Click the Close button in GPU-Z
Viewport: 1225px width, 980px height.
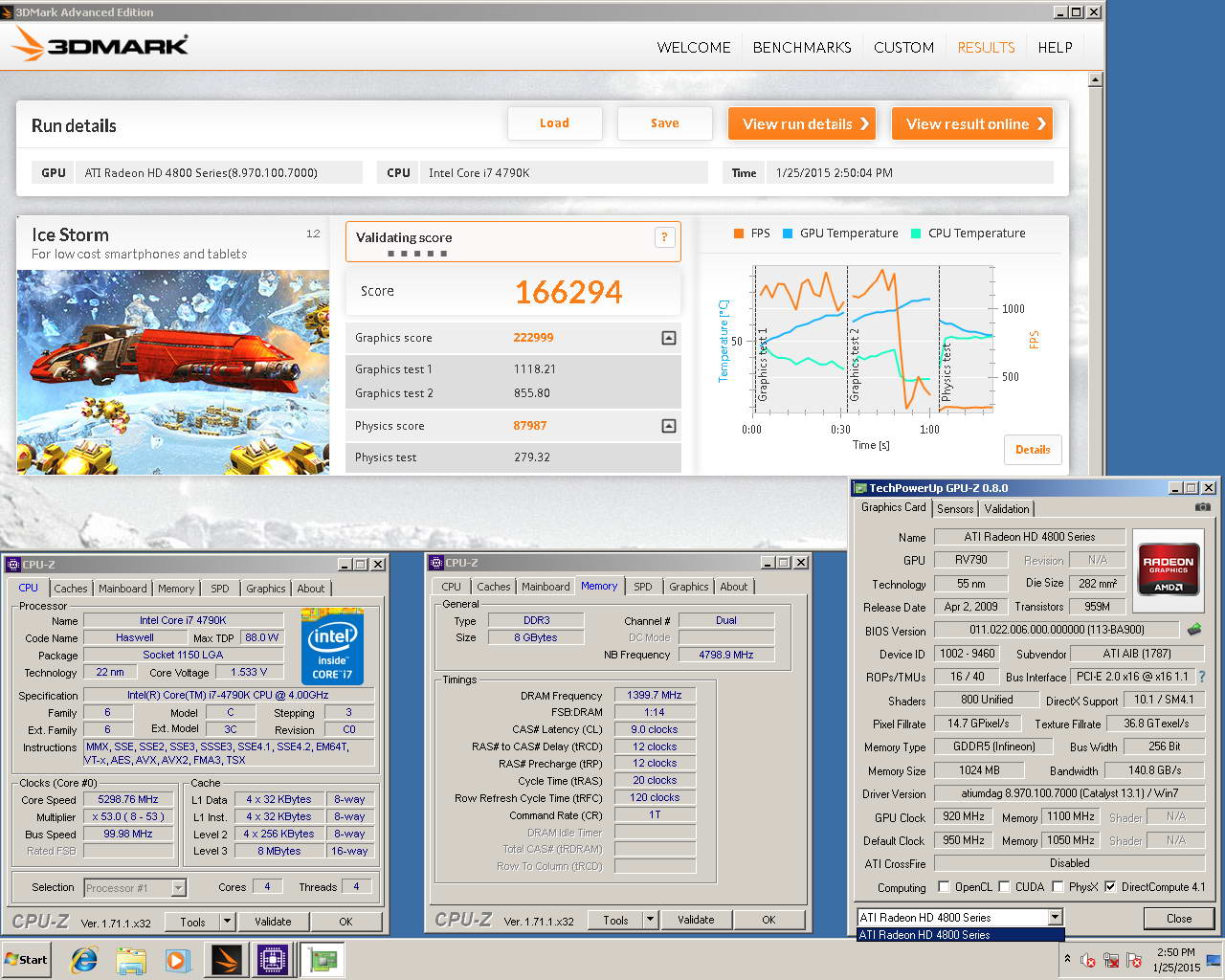click(x=1179, y=918)
